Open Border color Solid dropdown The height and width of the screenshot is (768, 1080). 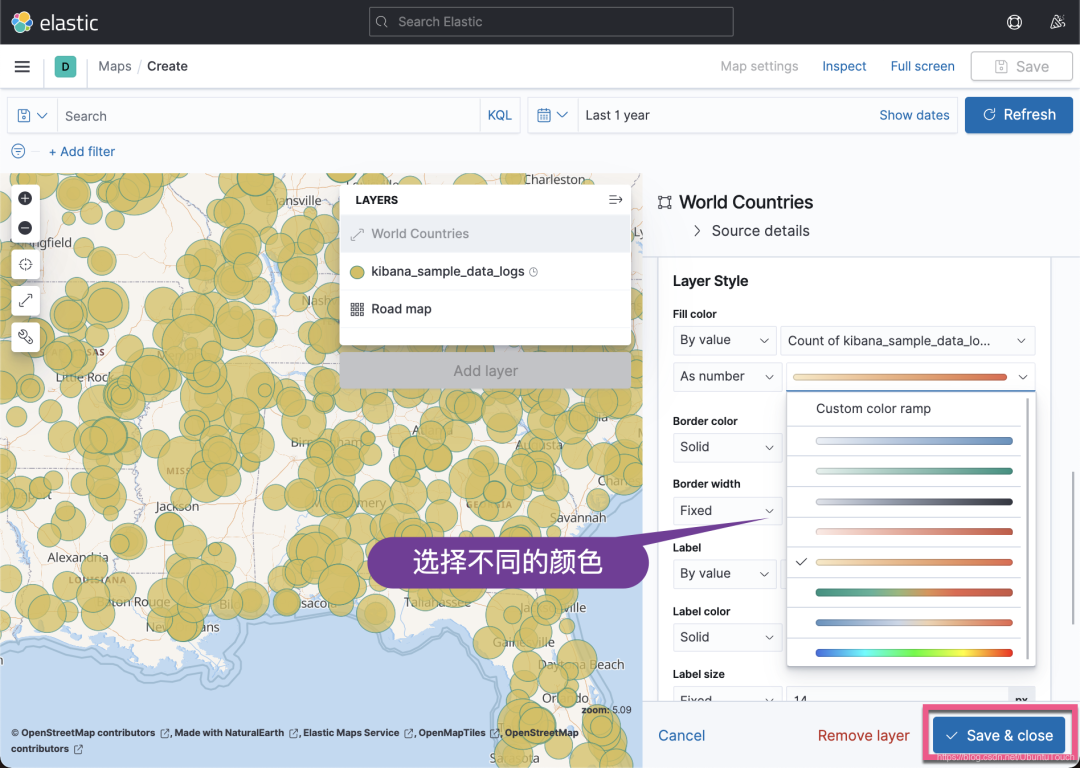coord(727,447)
